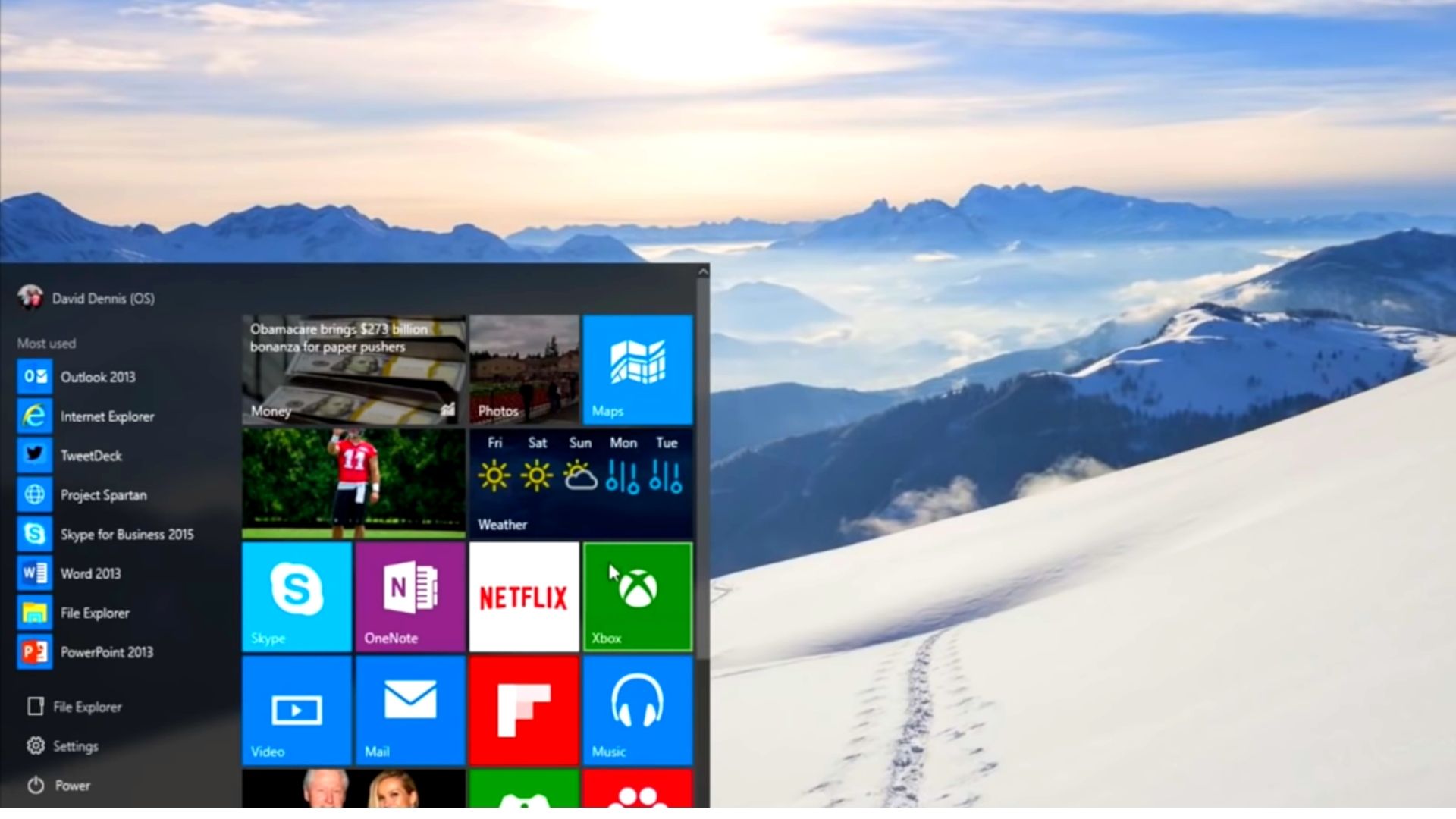
Task: Open the Music app tile
Action: pyautogui.click(x=636, y=710)
